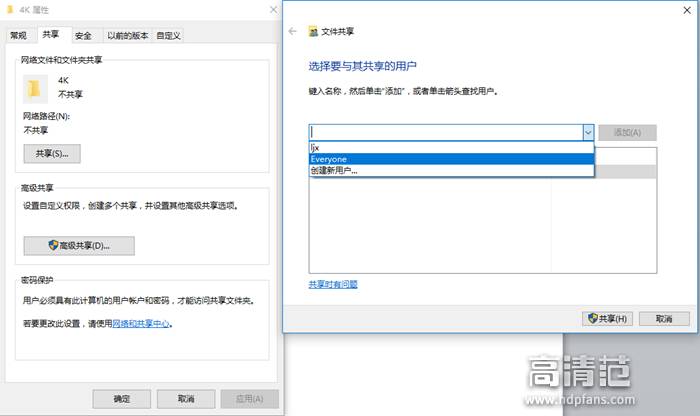Click the 文件共享 icon in the dialog header
This screenshot has width=700, height=416.
tap(313, 31)
